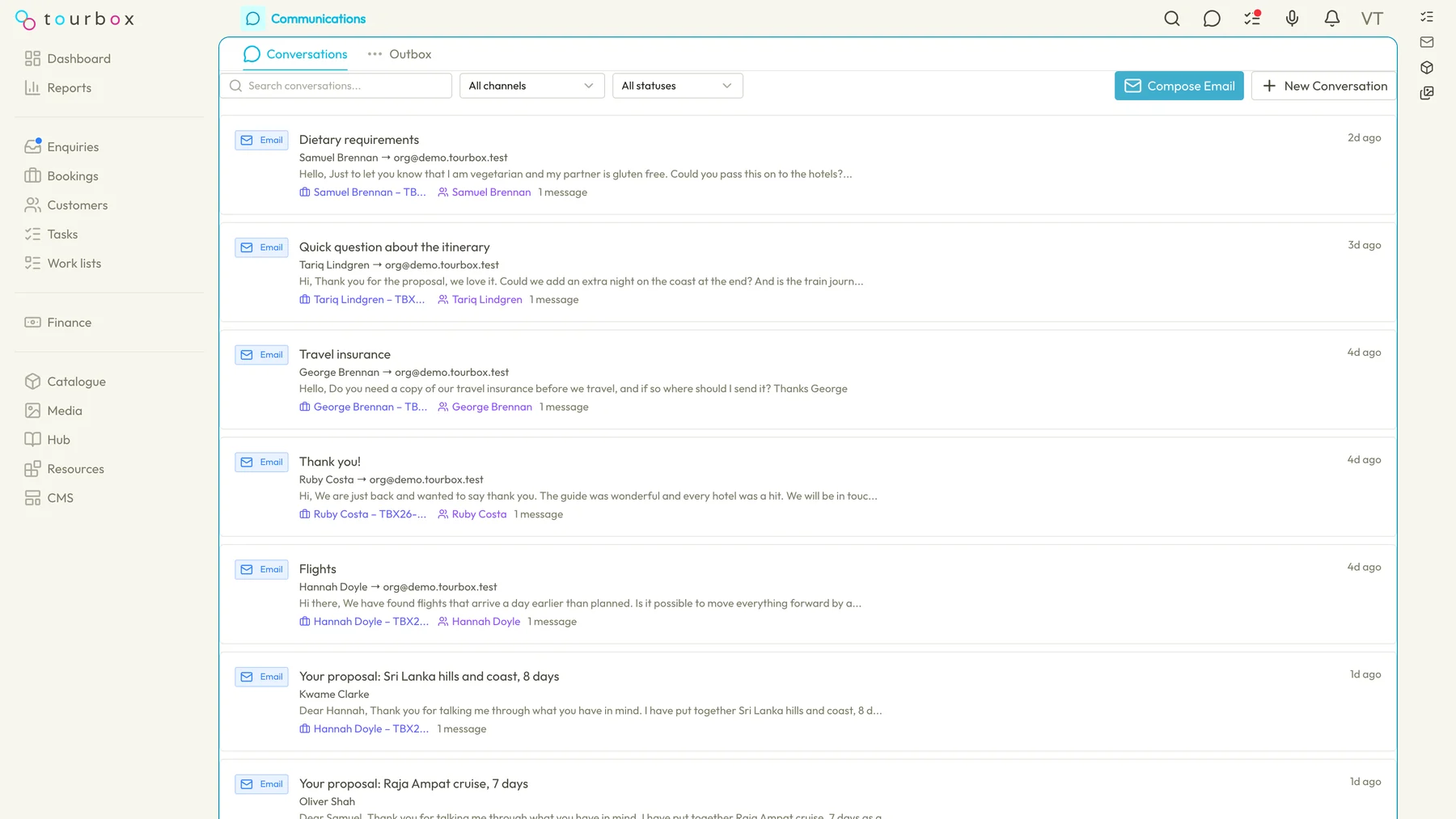Click Kwame Clarke sender name
1456x819 pixels.
(x=334, y=694)
